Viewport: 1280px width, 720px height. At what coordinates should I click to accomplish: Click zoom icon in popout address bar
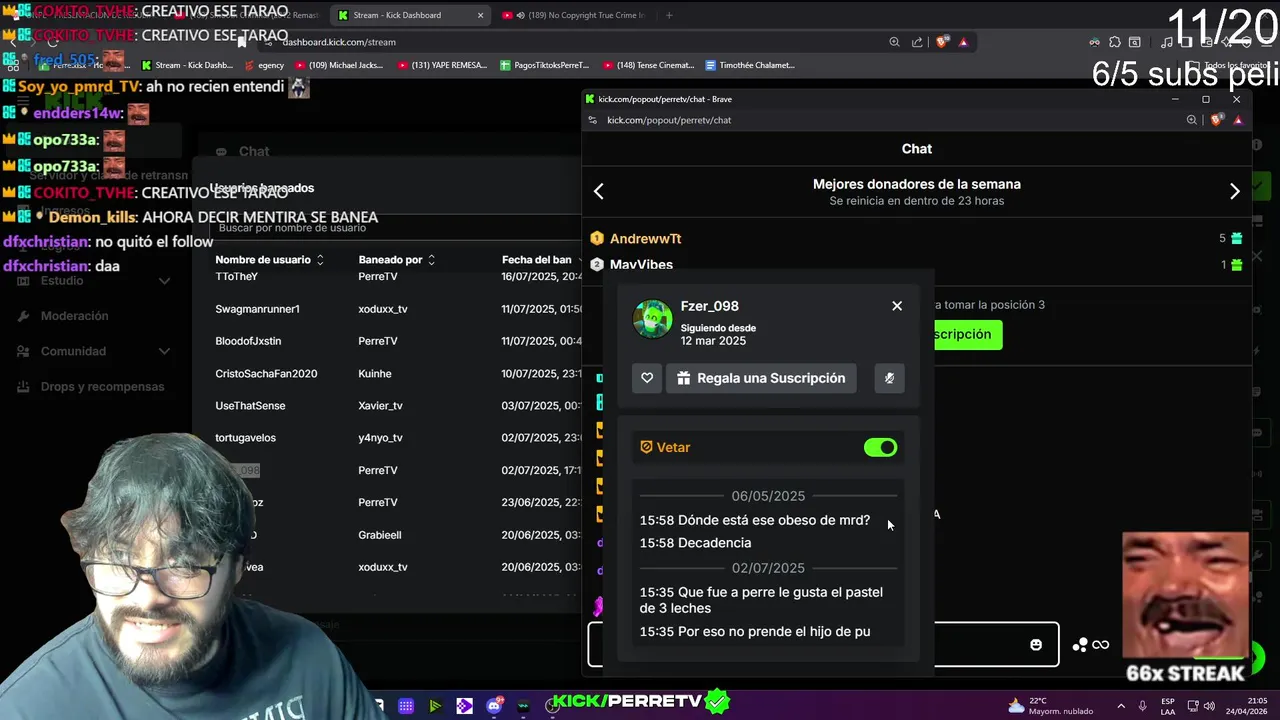1191,120
